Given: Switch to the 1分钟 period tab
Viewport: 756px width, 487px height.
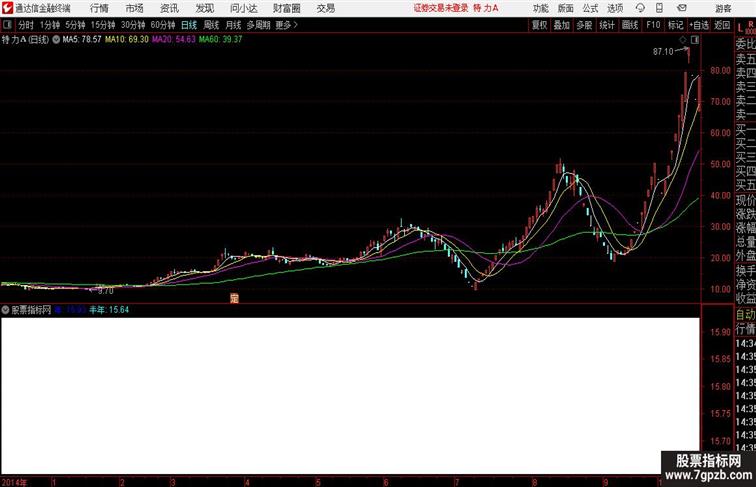Looking at the screenshot, I should tap(50, 25).
